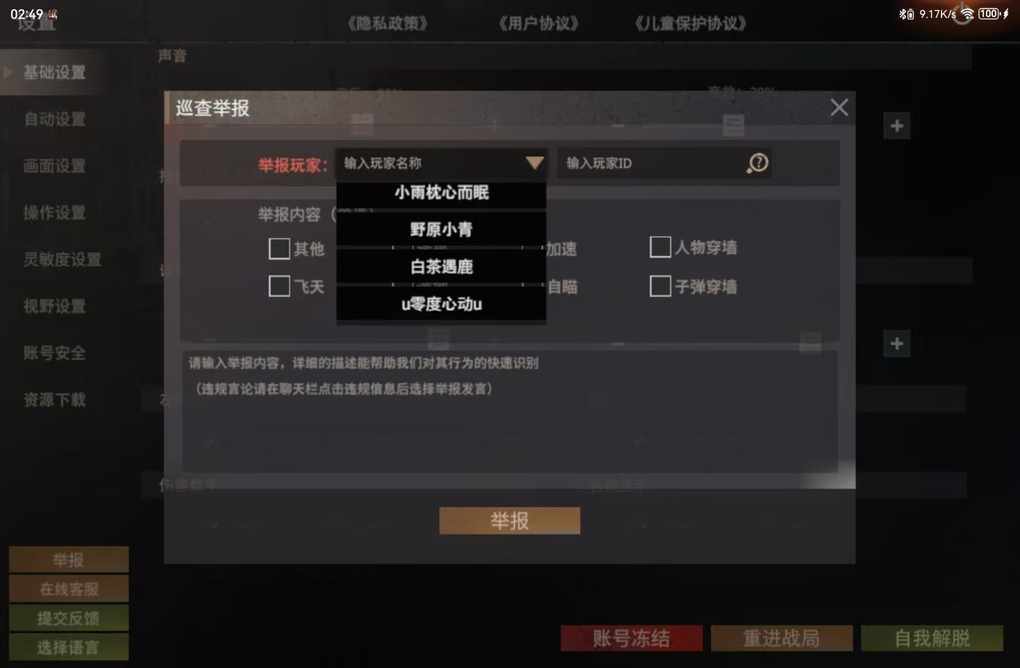Open the player ID help icon
This screenshot has width=1020, height=668.
(757, 163)
